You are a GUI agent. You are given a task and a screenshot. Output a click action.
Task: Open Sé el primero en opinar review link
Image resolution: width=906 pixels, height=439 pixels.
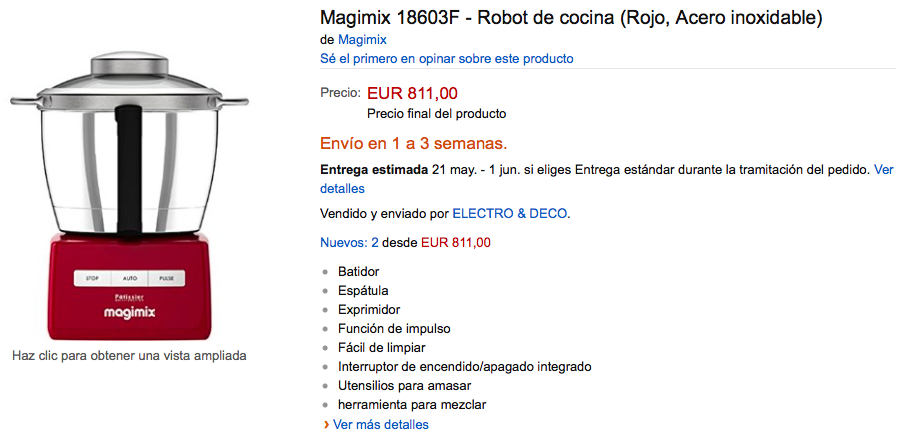coord(447,58)
